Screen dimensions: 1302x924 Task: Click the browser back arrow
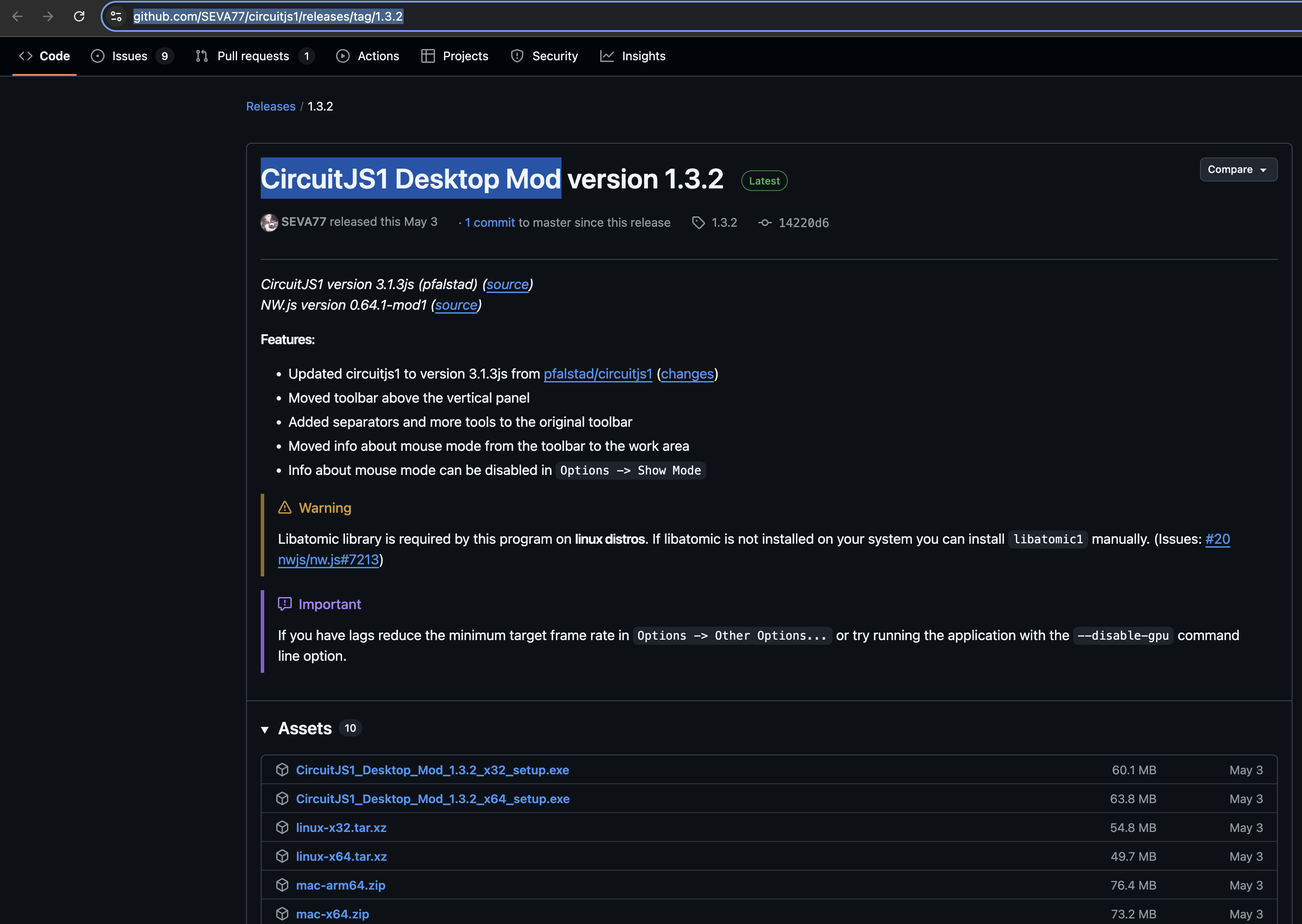18,16
